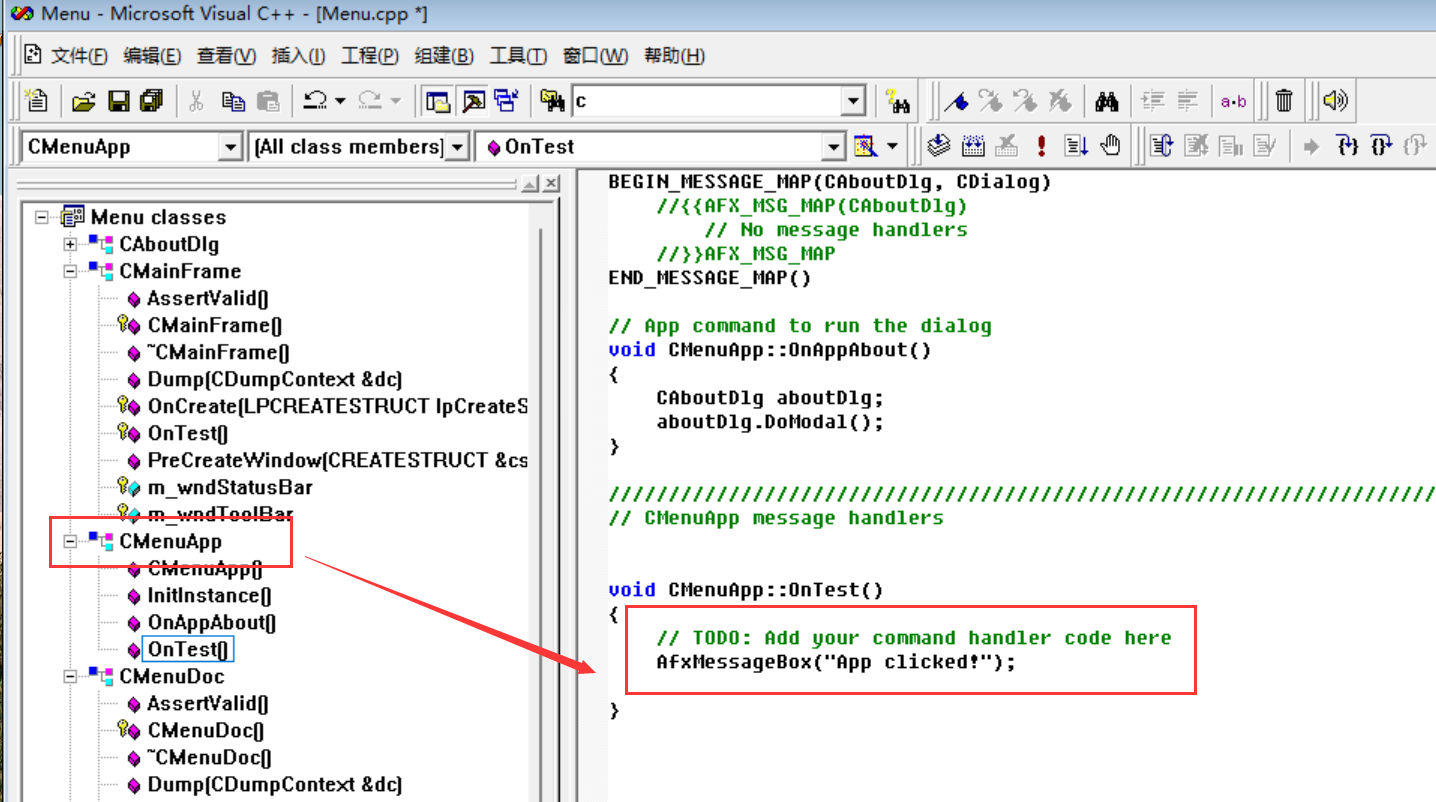Toggle the Output window button

point(473,101)
